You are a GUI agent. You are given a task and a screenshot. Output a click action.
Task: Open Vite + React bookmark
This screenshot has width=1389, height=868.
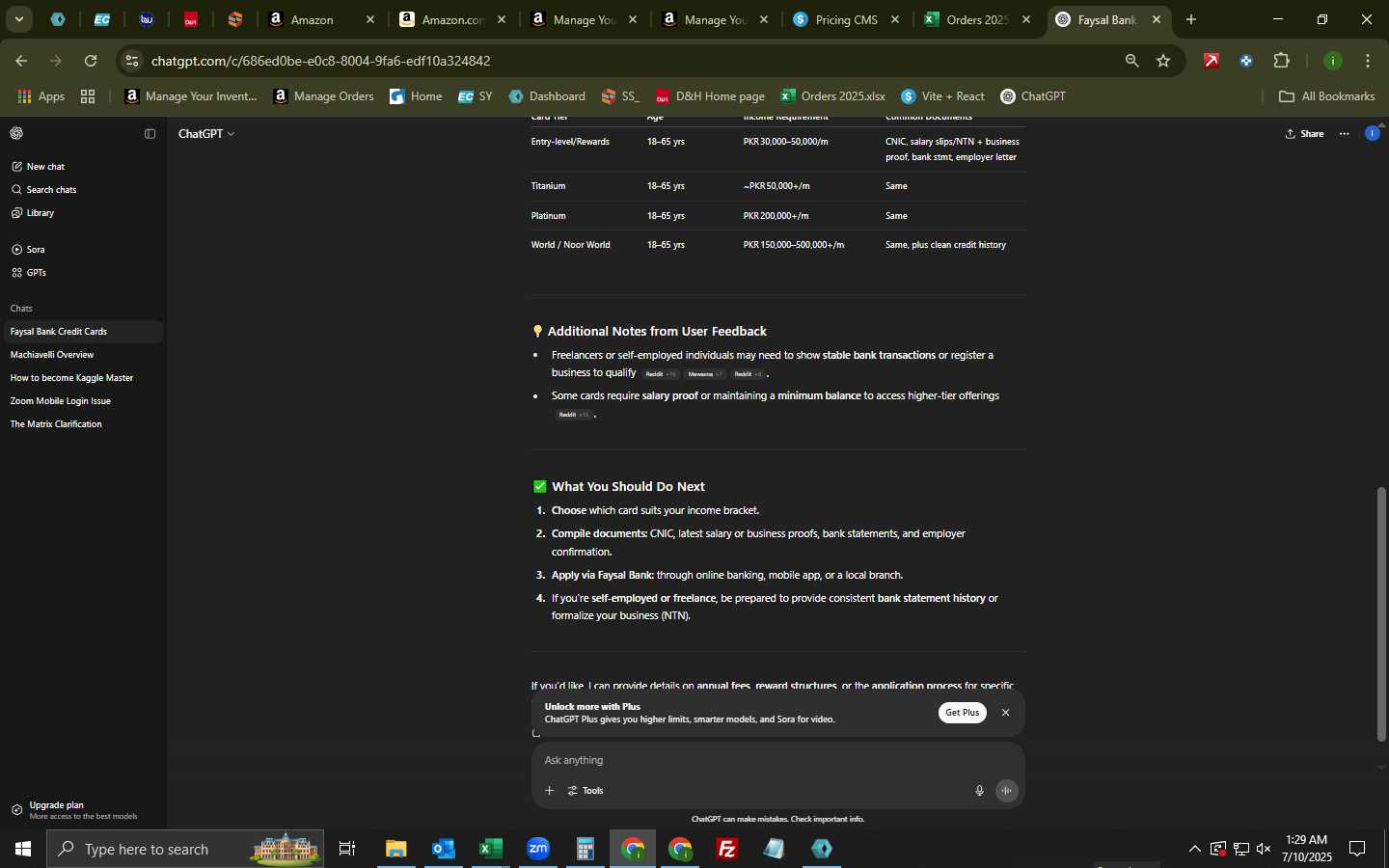coord(942,96)
